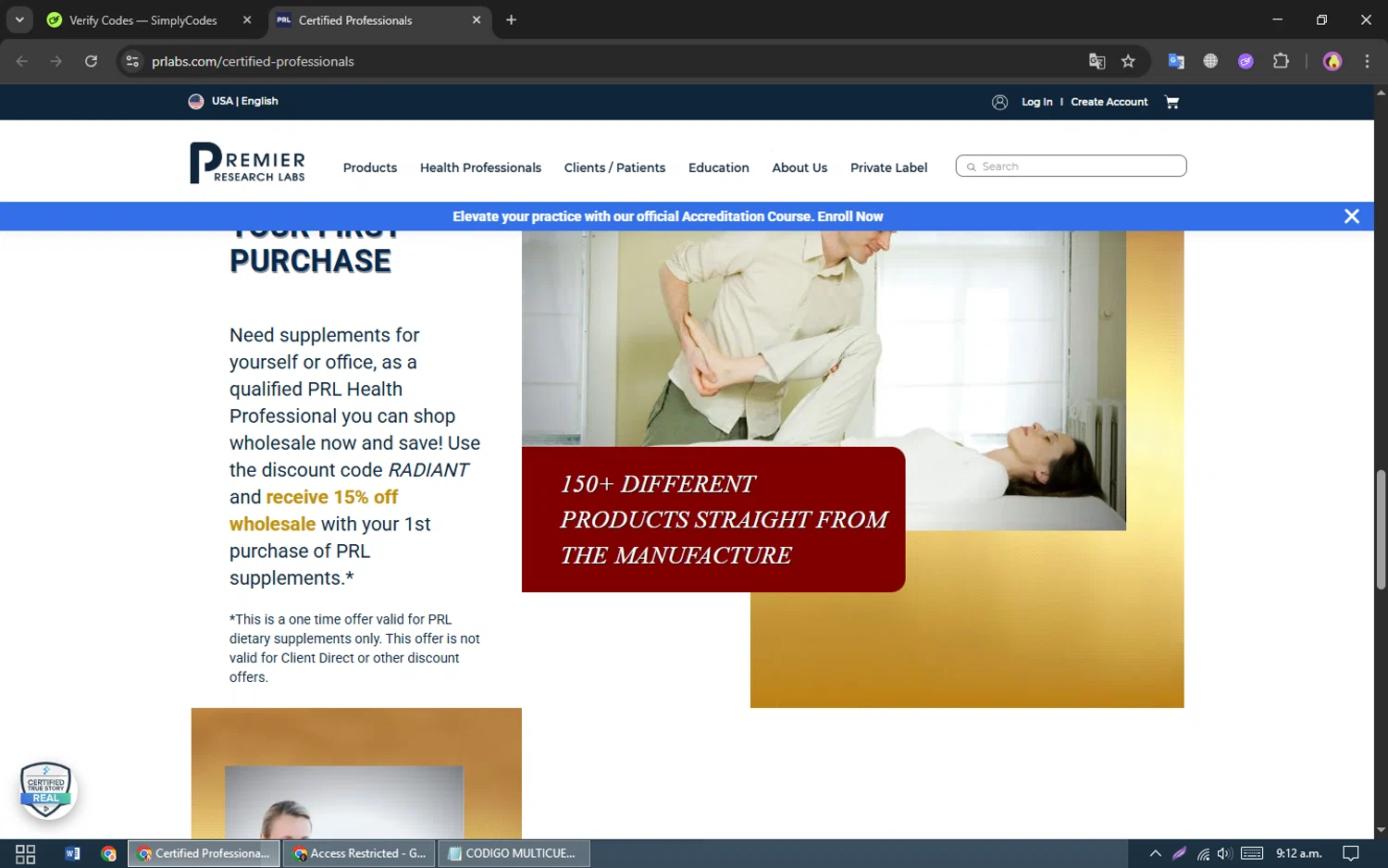Open network Wi-Fi settings
Screen dimensions: 1388x868
click(1203, 853)
